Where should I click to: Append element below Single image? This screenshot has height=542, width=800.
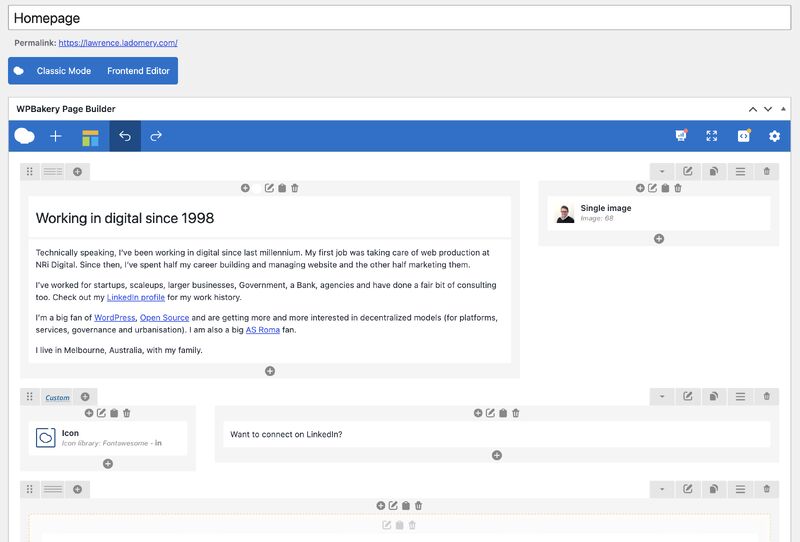pos(659,239)
